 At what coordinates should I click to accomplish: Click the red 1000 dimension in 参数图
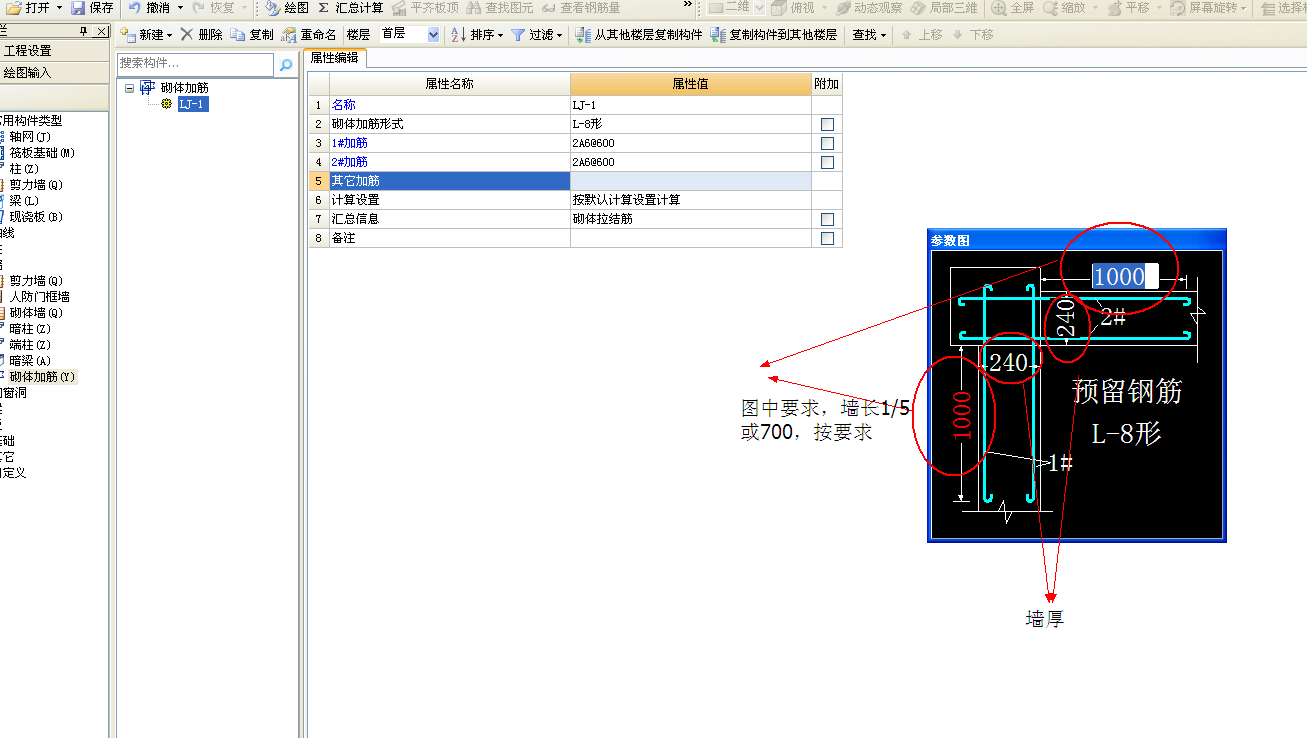click(962, 416)
